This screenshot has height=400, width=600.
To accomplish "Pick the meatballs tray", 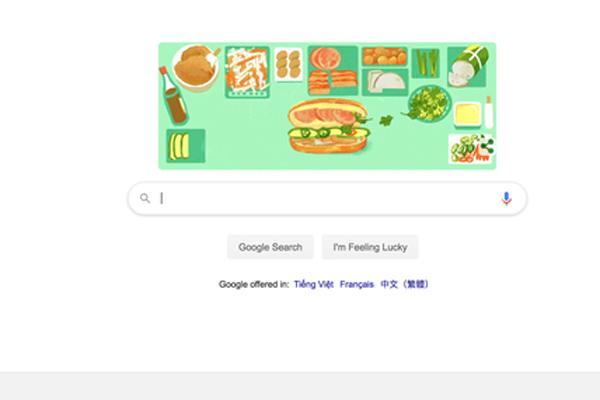I will pos(385,56).
